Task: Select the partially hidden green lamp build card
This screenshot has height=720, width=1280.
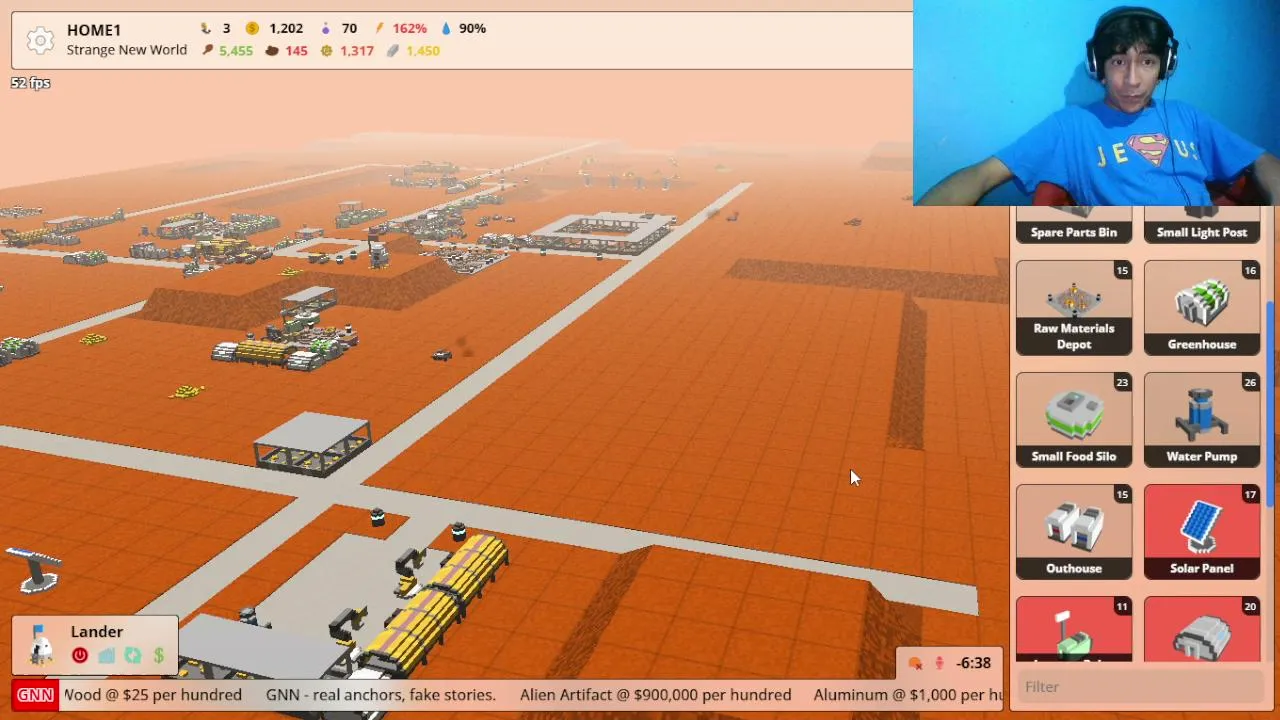Action: pos(1074,629)
